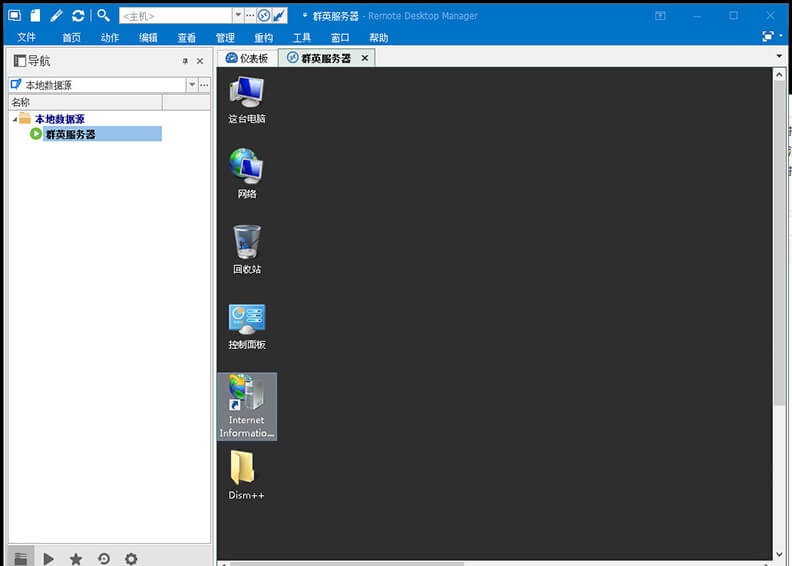Click the favorites star icon at bottom
Image resolution: width=792 pixels, height=566 pixels.
76,558
